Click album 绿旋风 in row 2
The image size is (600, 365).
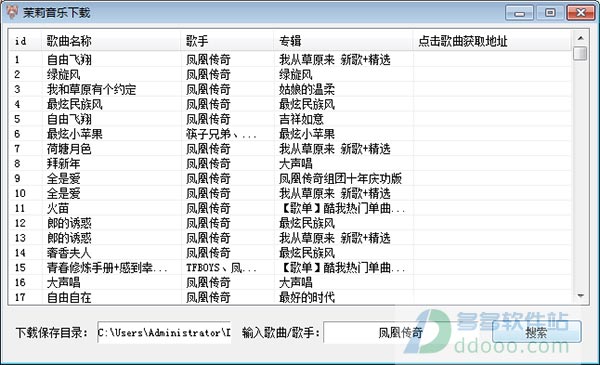pos(296,75)
